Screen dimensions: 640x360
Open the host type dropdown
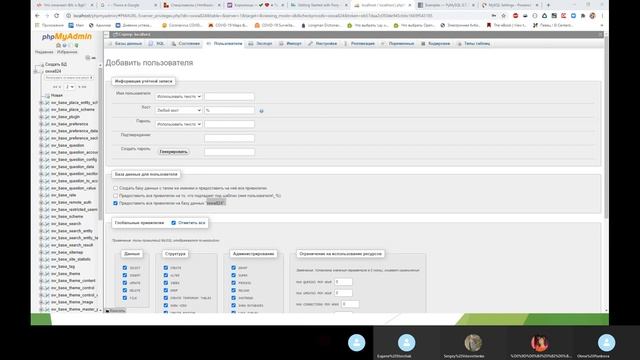pos(178,111)
